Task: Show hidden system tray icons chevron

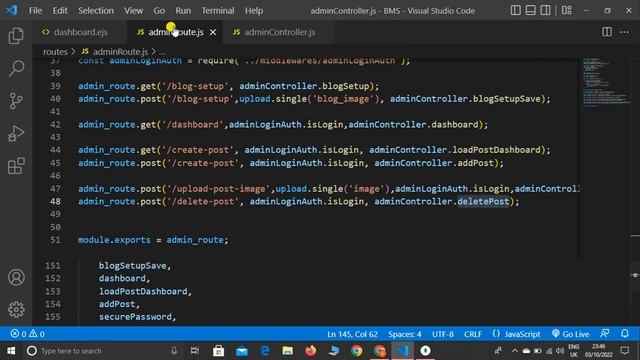Action: (514, 351)
